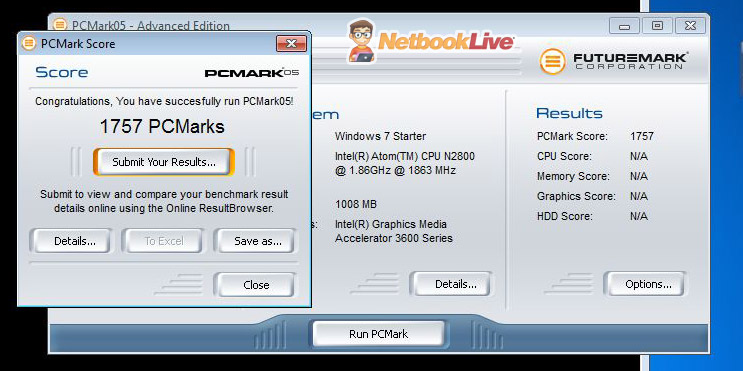This screenshot has height=371, width=743.
Task: Click the To Excel button
Action: point(164,241)
